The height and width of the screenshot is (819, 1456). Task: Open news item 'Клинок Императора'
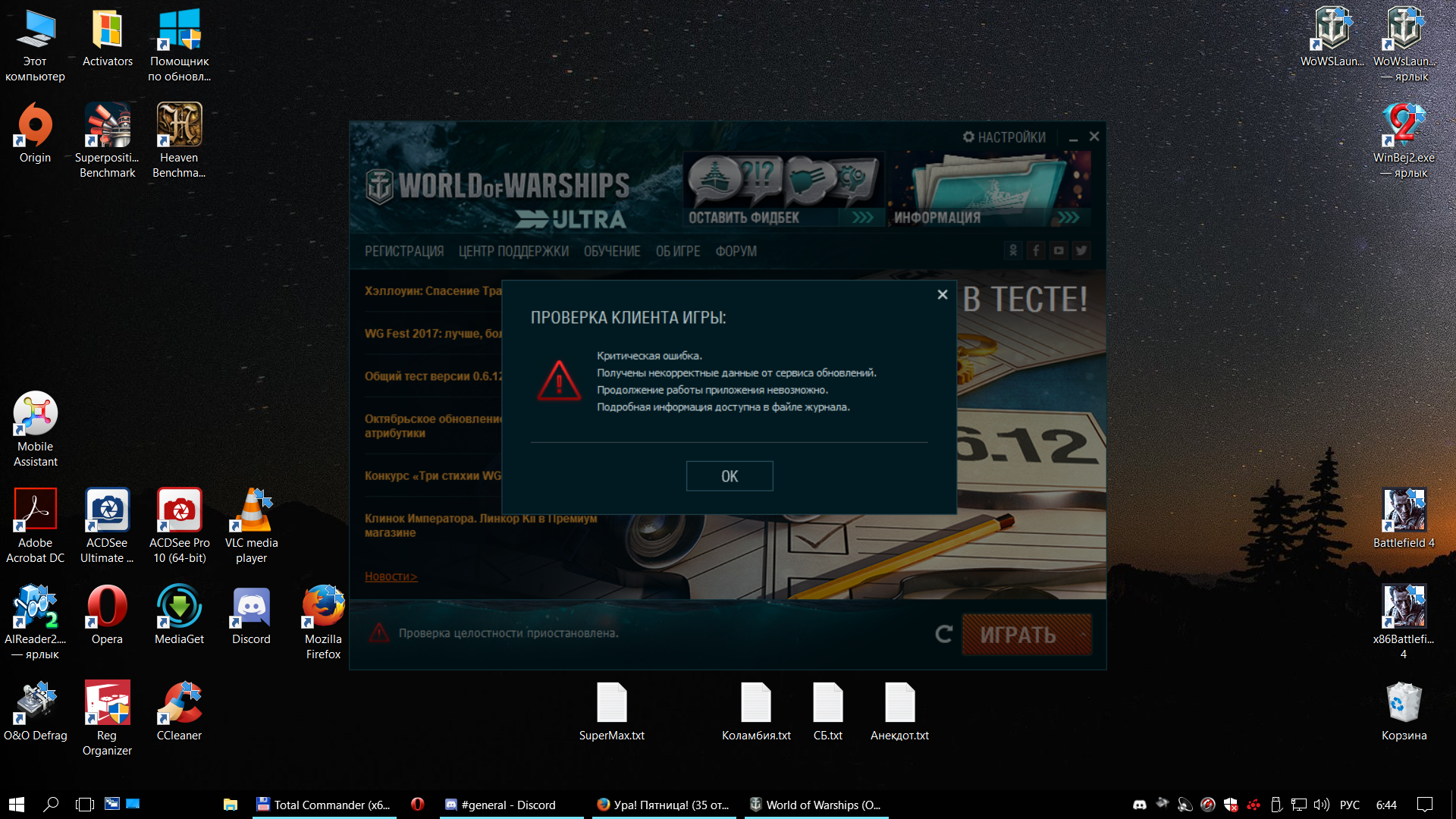tap(481, 526)
